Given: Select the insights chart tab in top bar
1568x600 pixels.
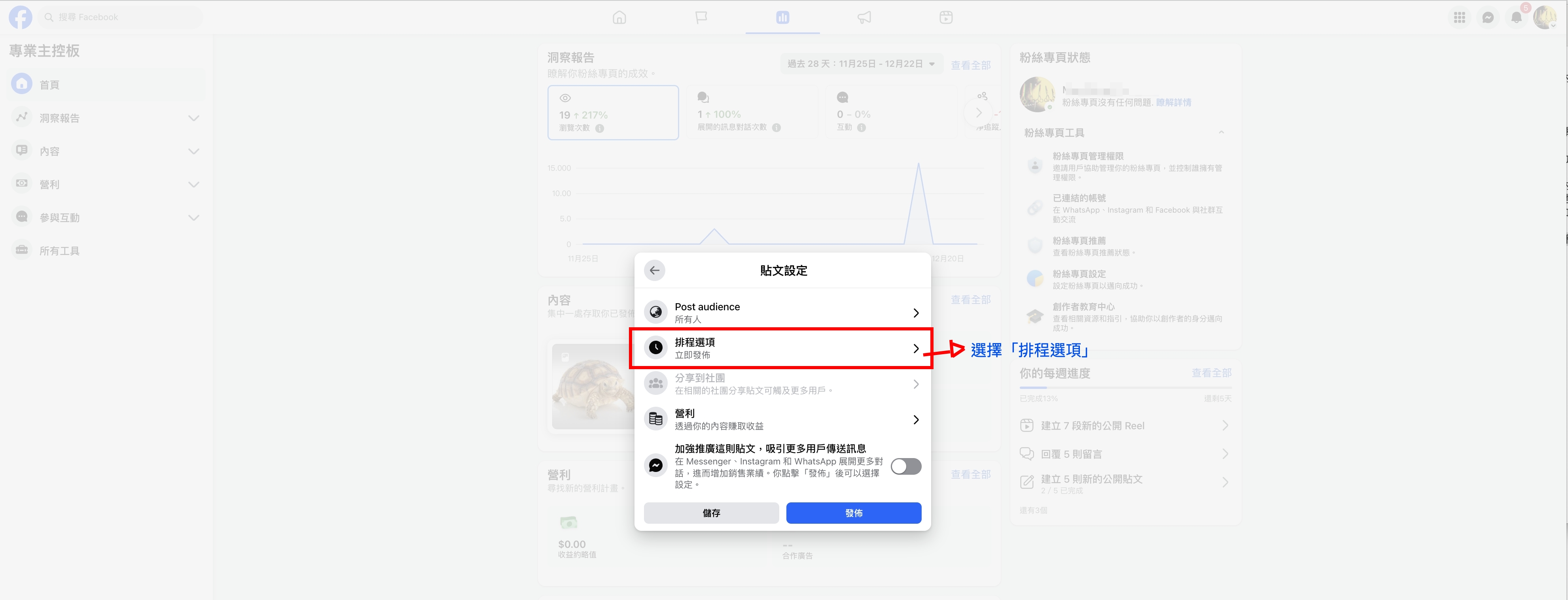Looking at the screenshot, I should pyautogui.click(x=783, y=17).
